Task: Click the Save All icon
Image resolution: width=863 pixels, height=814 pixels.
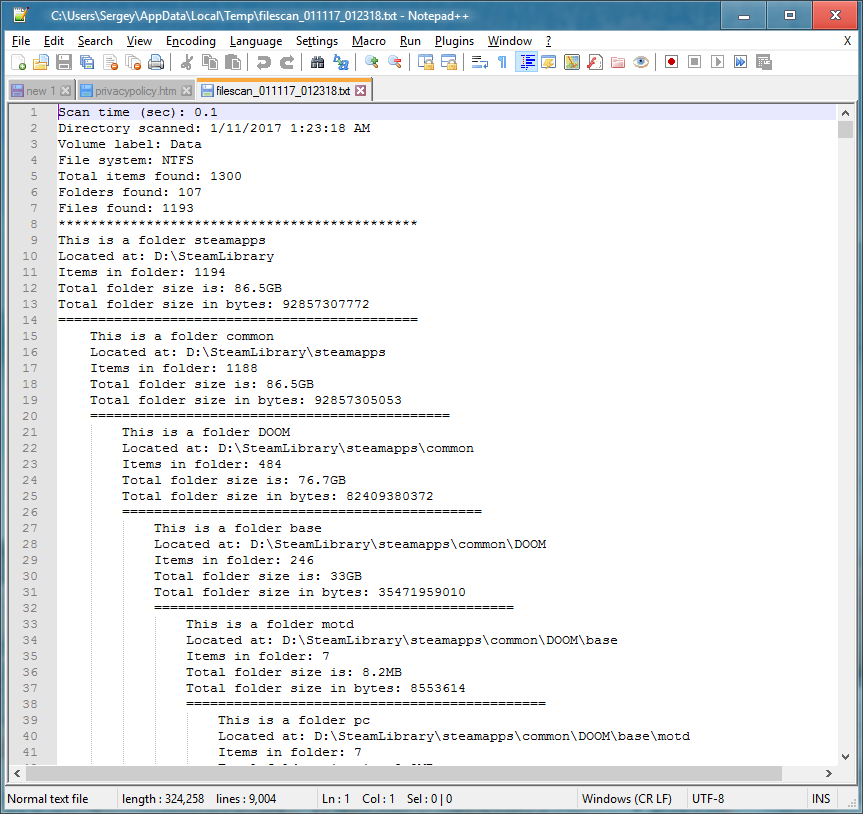Action: 87,62
